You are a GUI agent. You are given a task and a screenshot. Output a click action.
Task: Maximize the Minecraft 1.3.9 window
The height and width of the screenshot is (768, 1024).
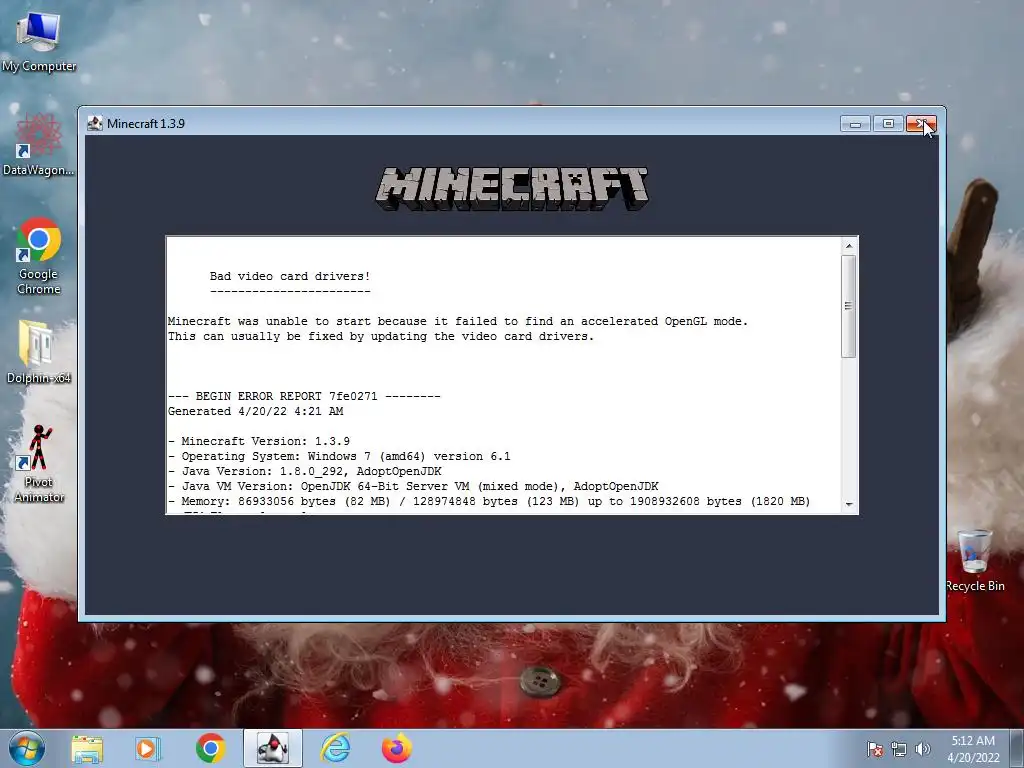tap(888, 123)
